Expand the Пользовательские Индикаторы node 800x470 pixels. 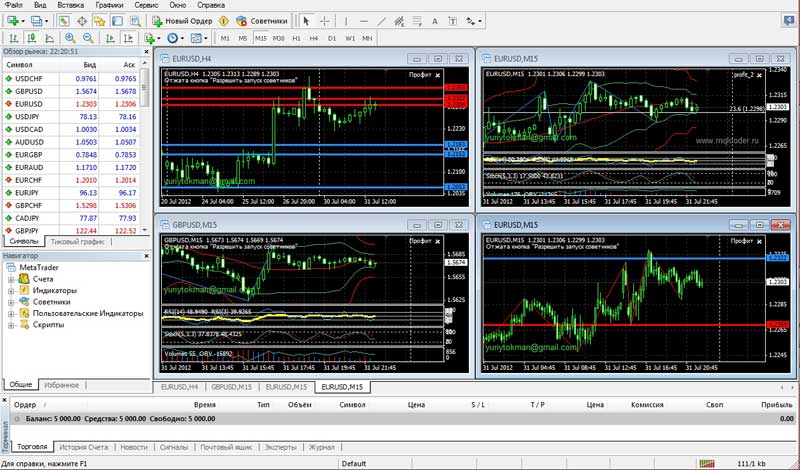(11, 314)
